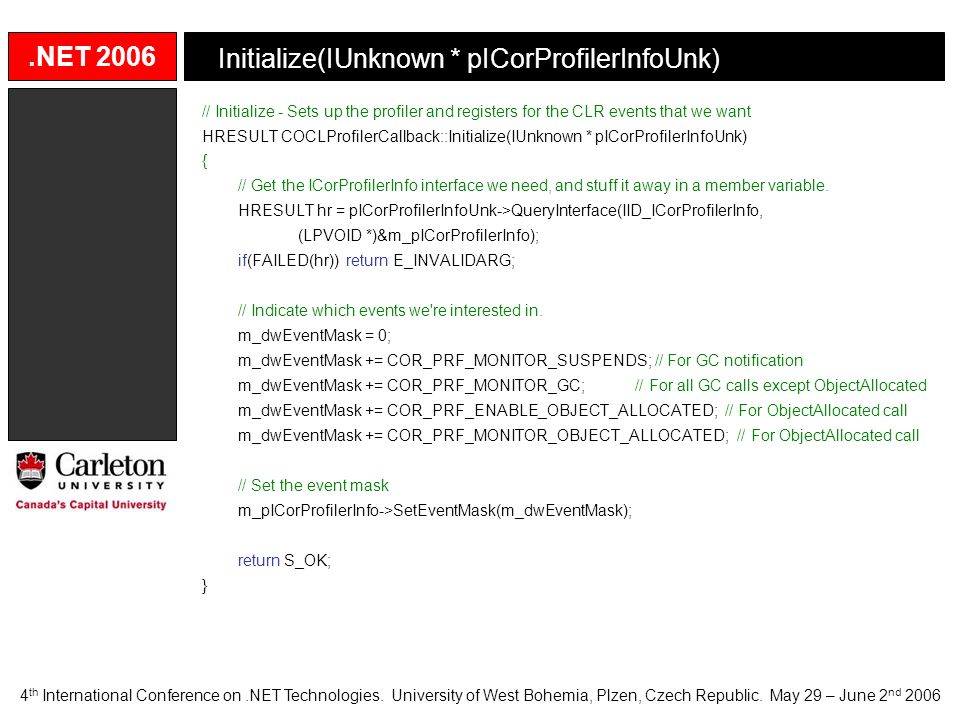Click the line 'HRESULT hr = pICorProfilerInfoUnk->QueryInterface'
This screenshot has height=720, width=960.
pos(500,211)
